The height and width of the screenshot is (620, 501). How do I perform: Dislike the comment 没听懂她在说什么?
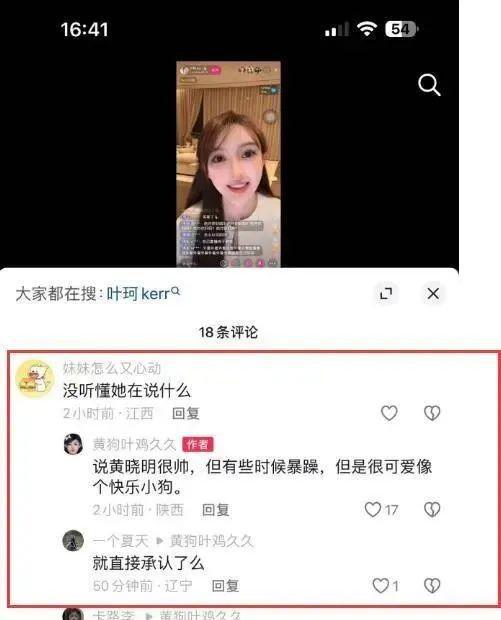coord(432,413)
